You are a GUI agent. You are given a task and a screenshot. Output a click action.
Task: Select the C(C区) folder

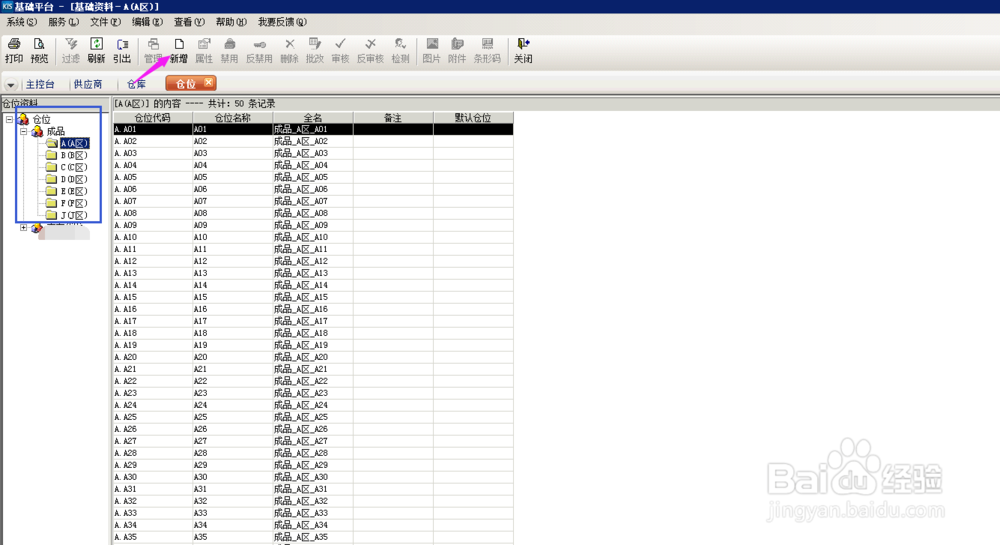(74, 168)
